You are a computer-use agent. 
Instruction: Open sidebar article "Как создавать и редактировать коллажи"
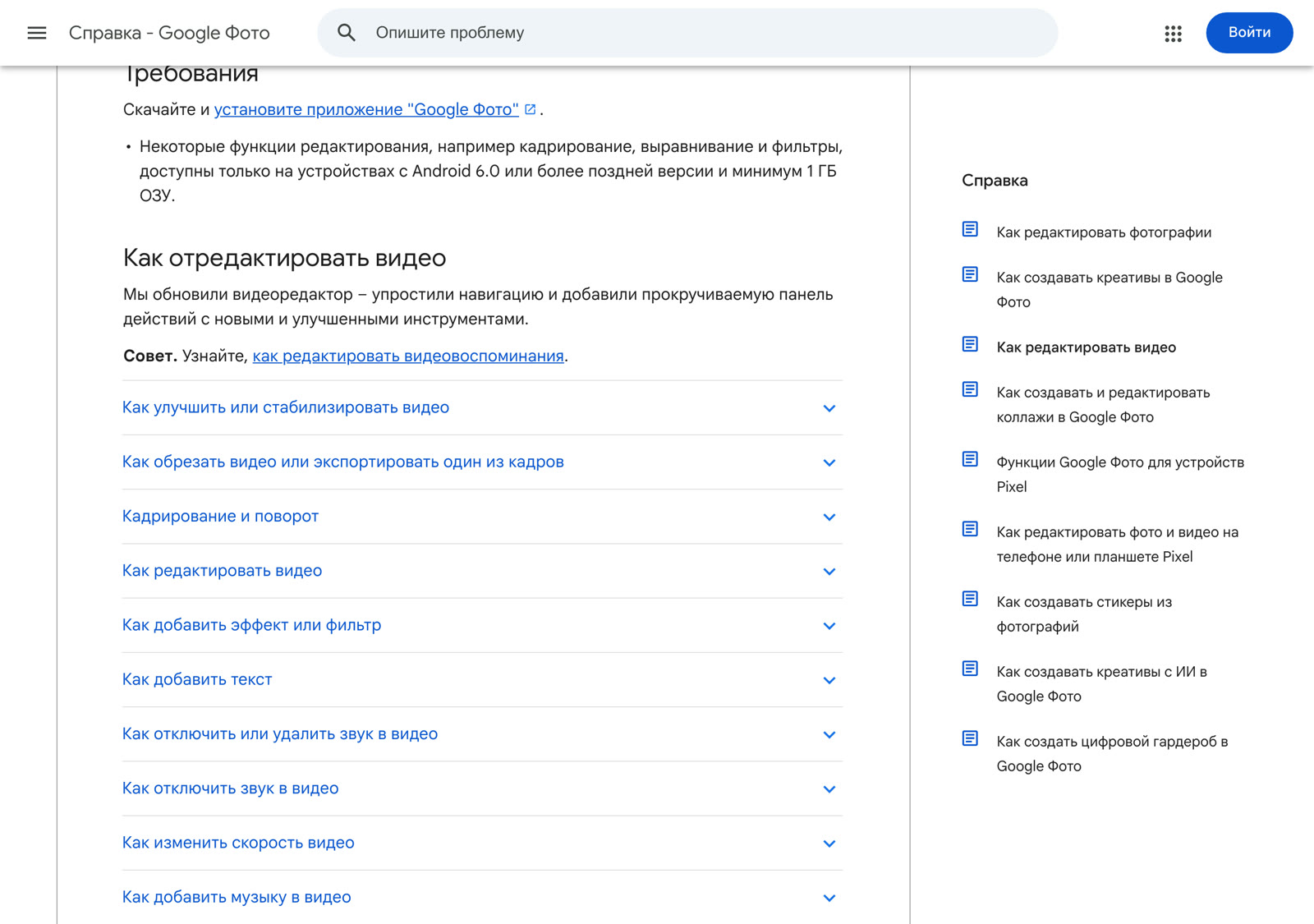pos(1103,405)
